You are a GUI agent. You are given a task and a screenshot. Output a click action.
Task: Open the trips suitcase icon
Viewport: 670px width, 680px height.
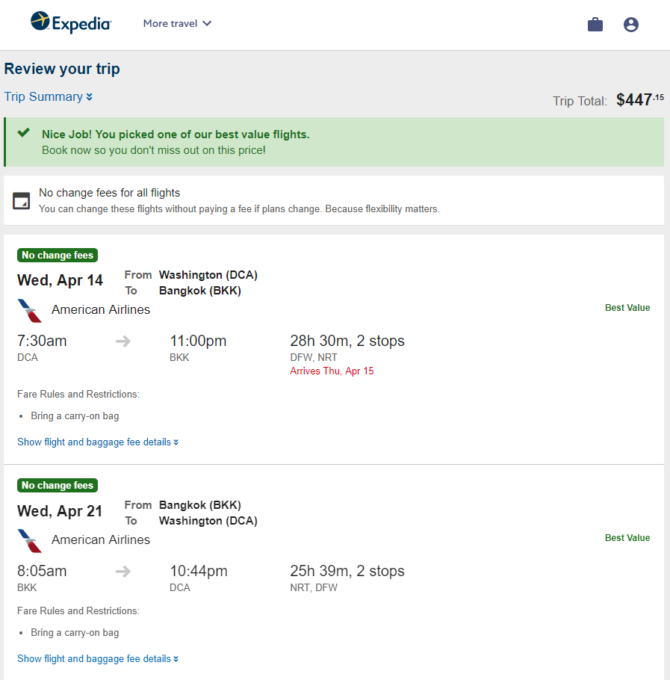pos(595,24)
